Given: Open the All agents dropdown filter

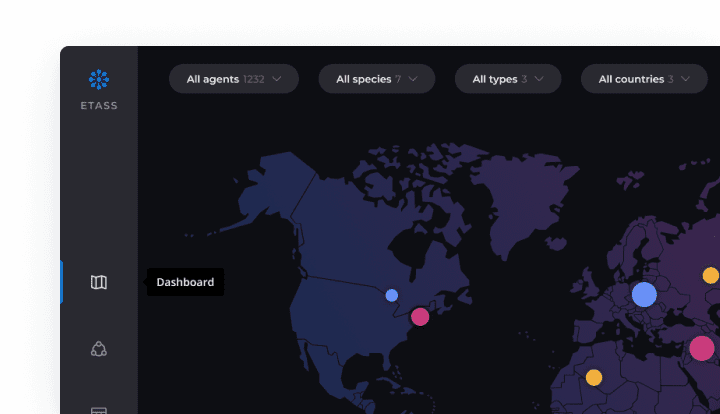Looking at the screenshot, I should pos(234,79).
